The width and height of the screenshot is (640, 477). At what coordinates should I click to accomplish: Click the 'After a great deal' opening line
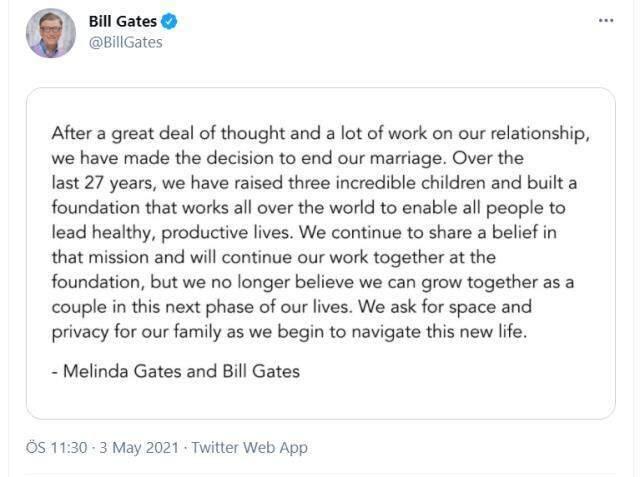point(321,133)
